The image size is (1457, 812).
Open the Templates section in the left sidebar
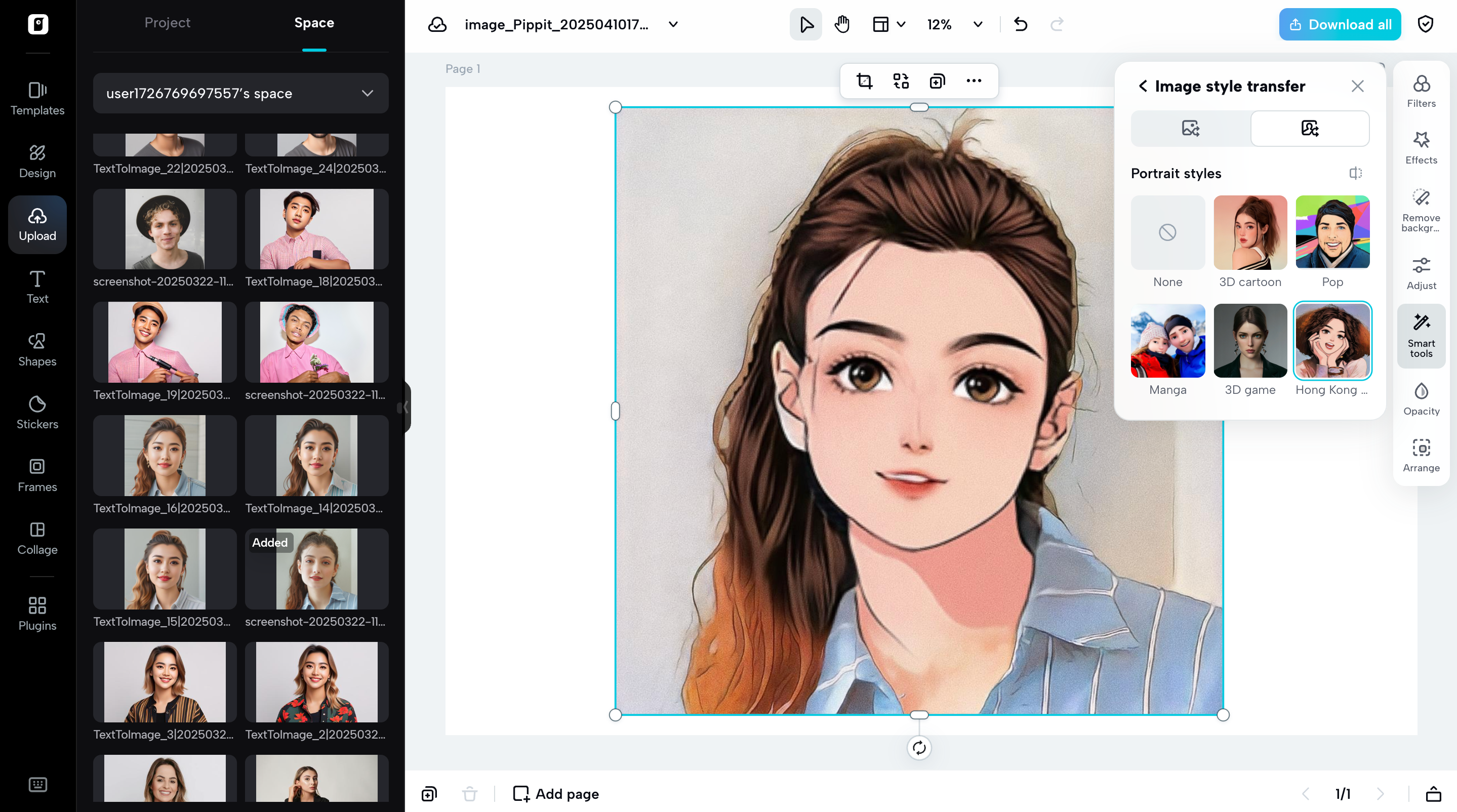tap(37, 98)
